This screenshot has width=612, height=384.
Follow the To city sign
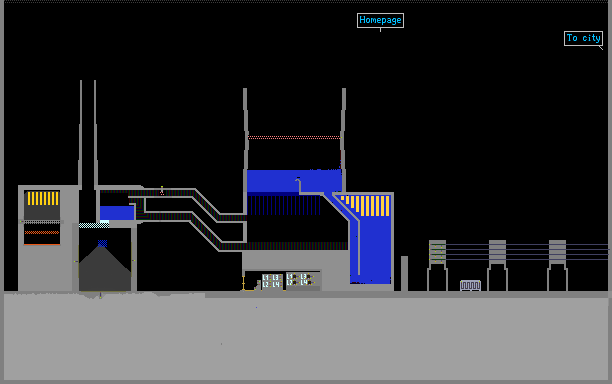584,38
